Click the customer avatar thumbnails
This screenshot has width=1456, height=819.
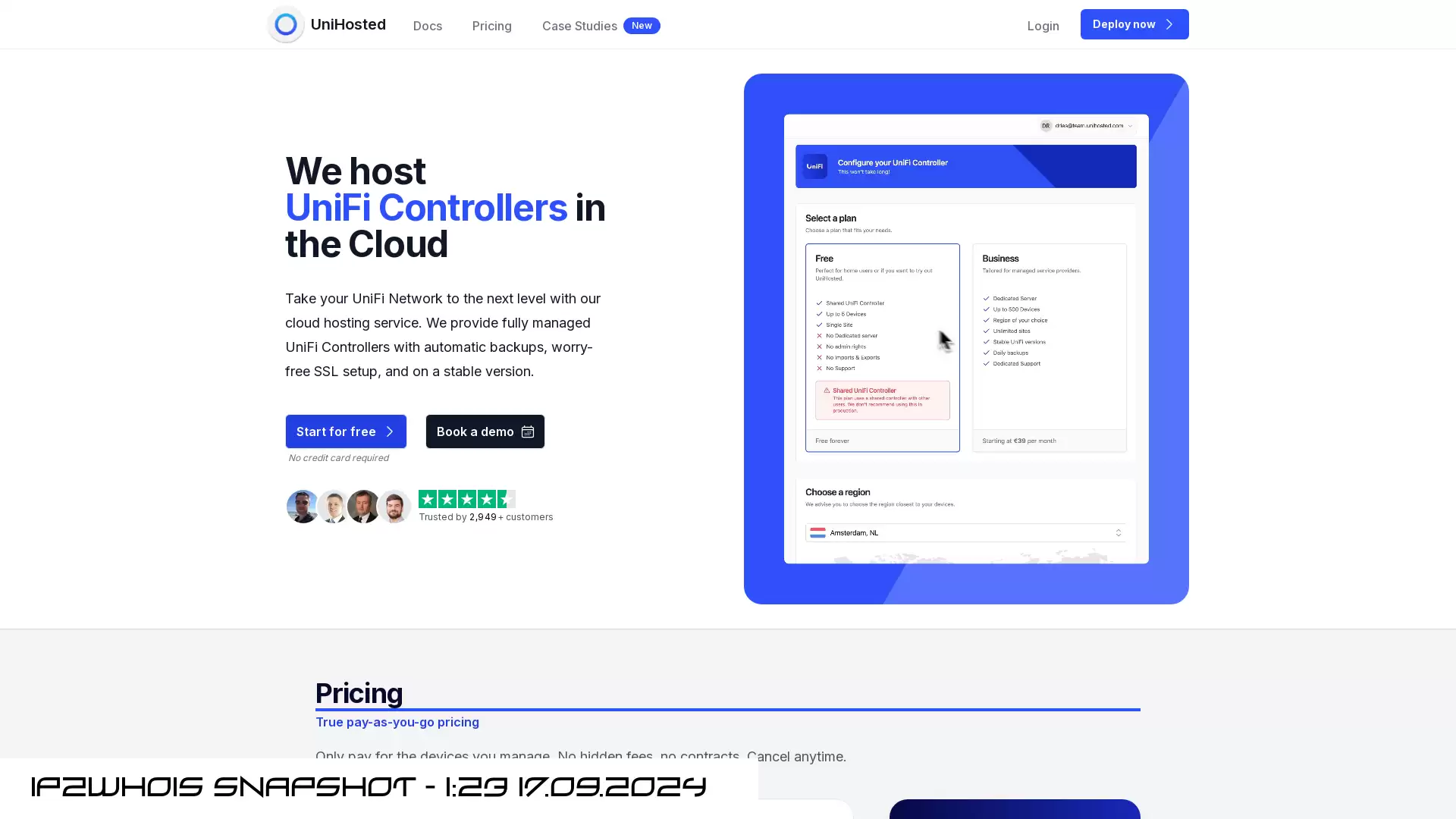coord(347,506)
